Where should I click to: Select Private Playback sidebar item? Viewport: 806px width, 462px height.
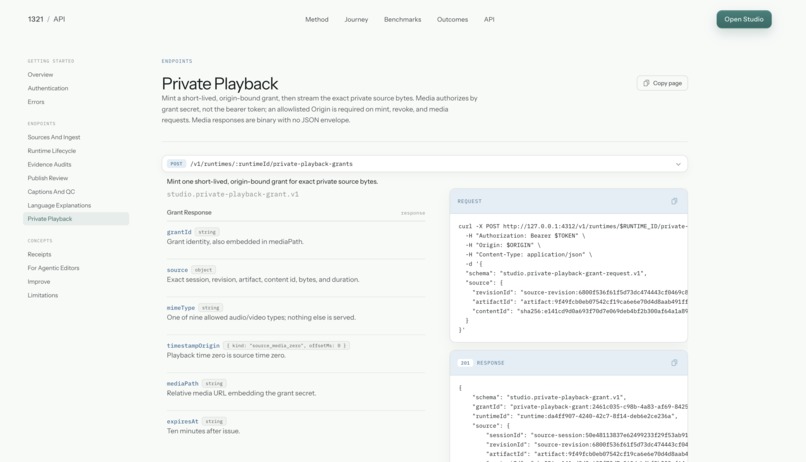click(x=76, y=219)
